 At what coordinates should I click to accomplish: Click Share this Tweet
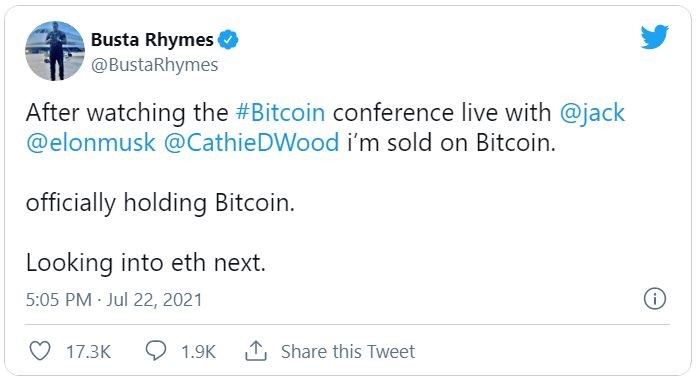tap(348, 351)
